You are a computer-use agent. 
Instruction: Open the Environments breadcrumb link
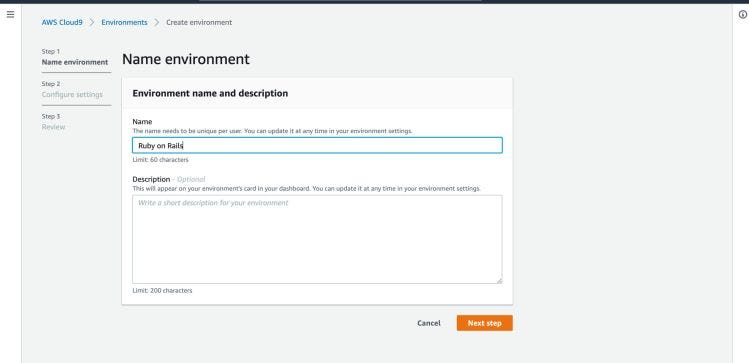(x=124, y=22)
